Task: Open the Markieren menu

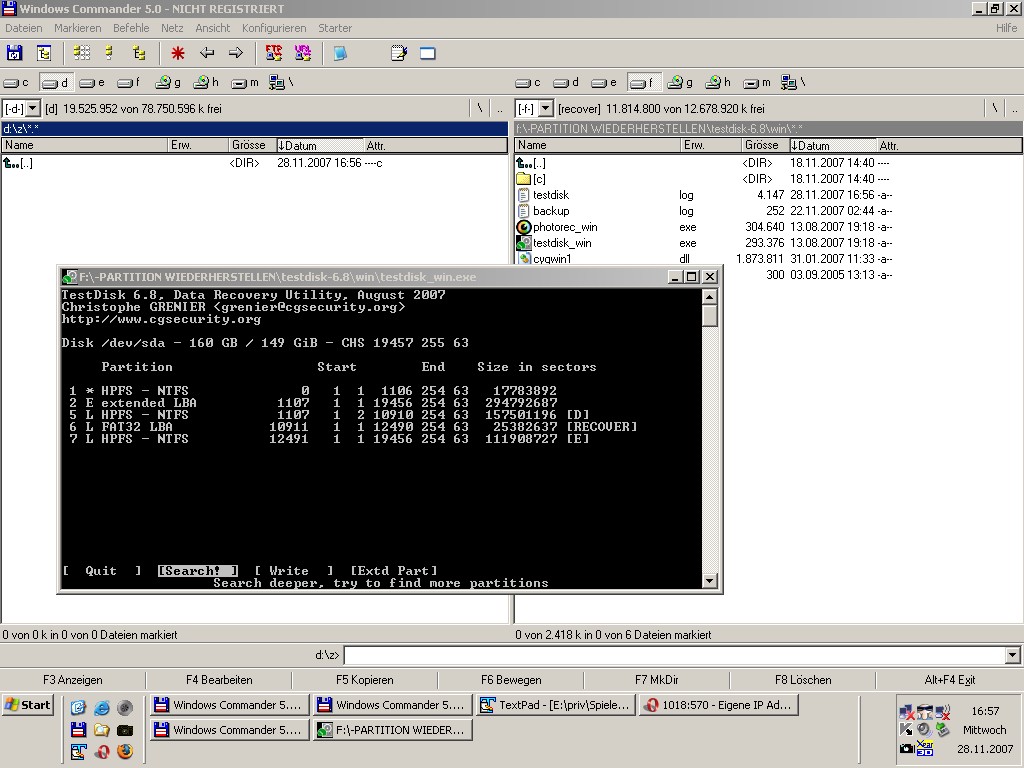Action: coord(78,28)
